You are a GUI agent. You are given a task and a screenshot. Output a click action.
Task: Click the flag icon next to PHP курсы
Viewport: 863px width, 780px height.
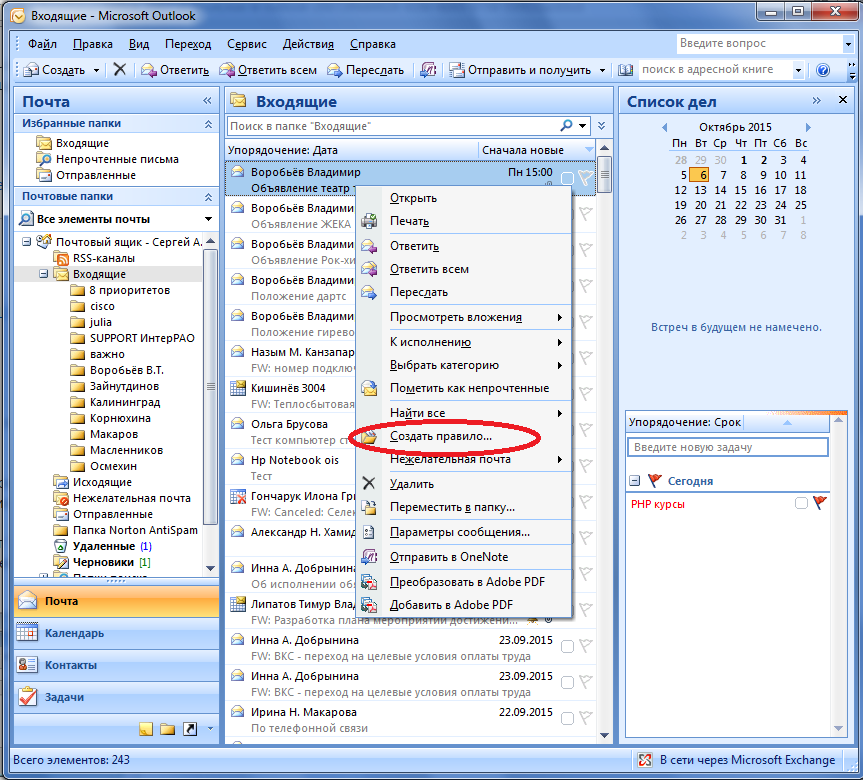[x=820, y=502]
